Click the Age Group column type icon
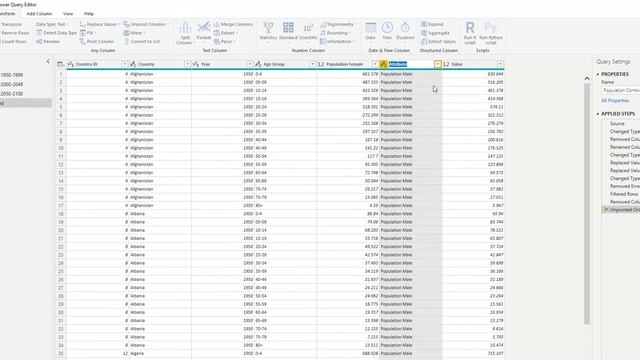 pyautogui.click(x=258, y=64)
